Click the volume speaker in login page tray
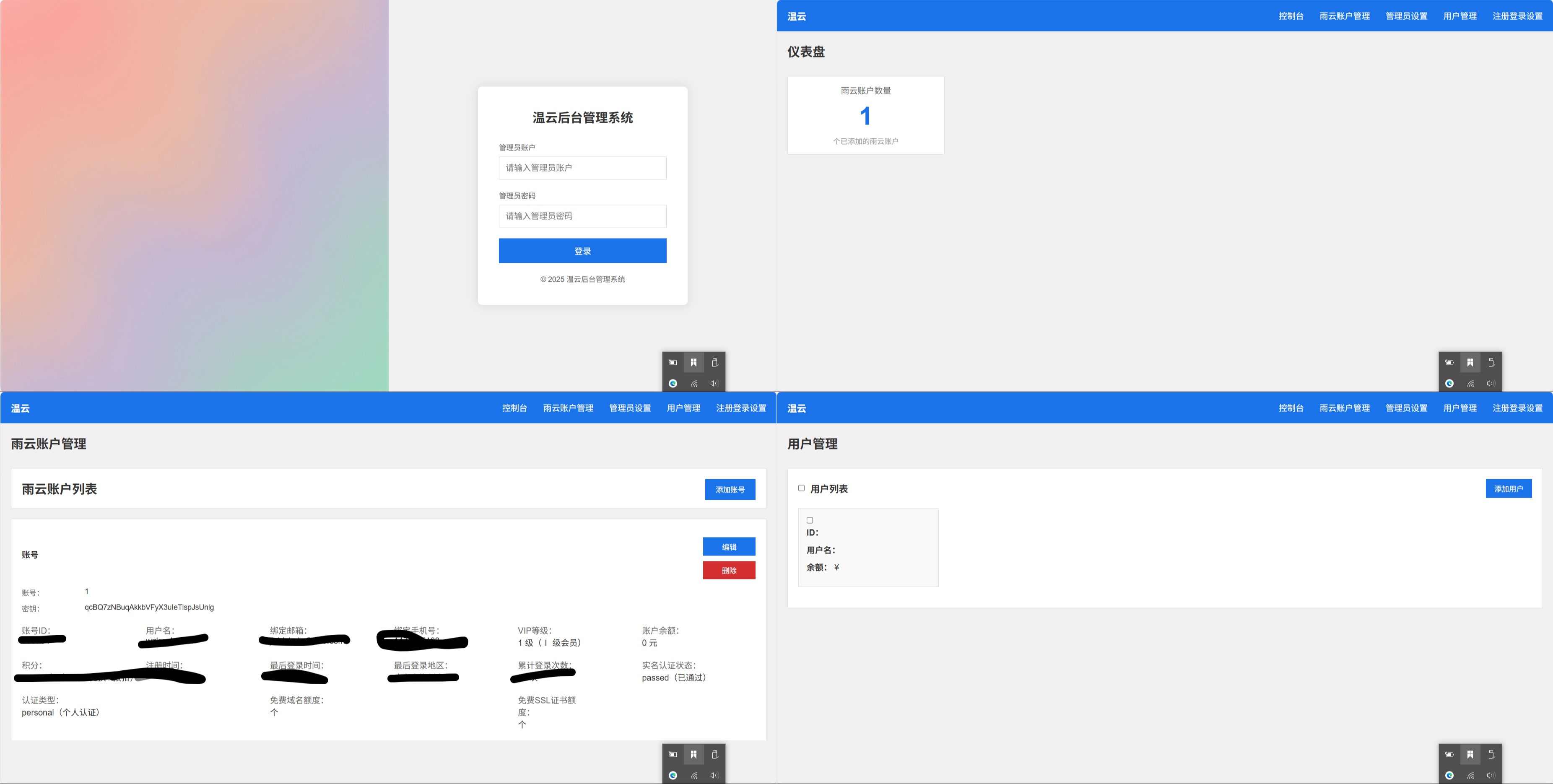Image resolution: width=1553 pixels, height=784 pixels. 714,384
